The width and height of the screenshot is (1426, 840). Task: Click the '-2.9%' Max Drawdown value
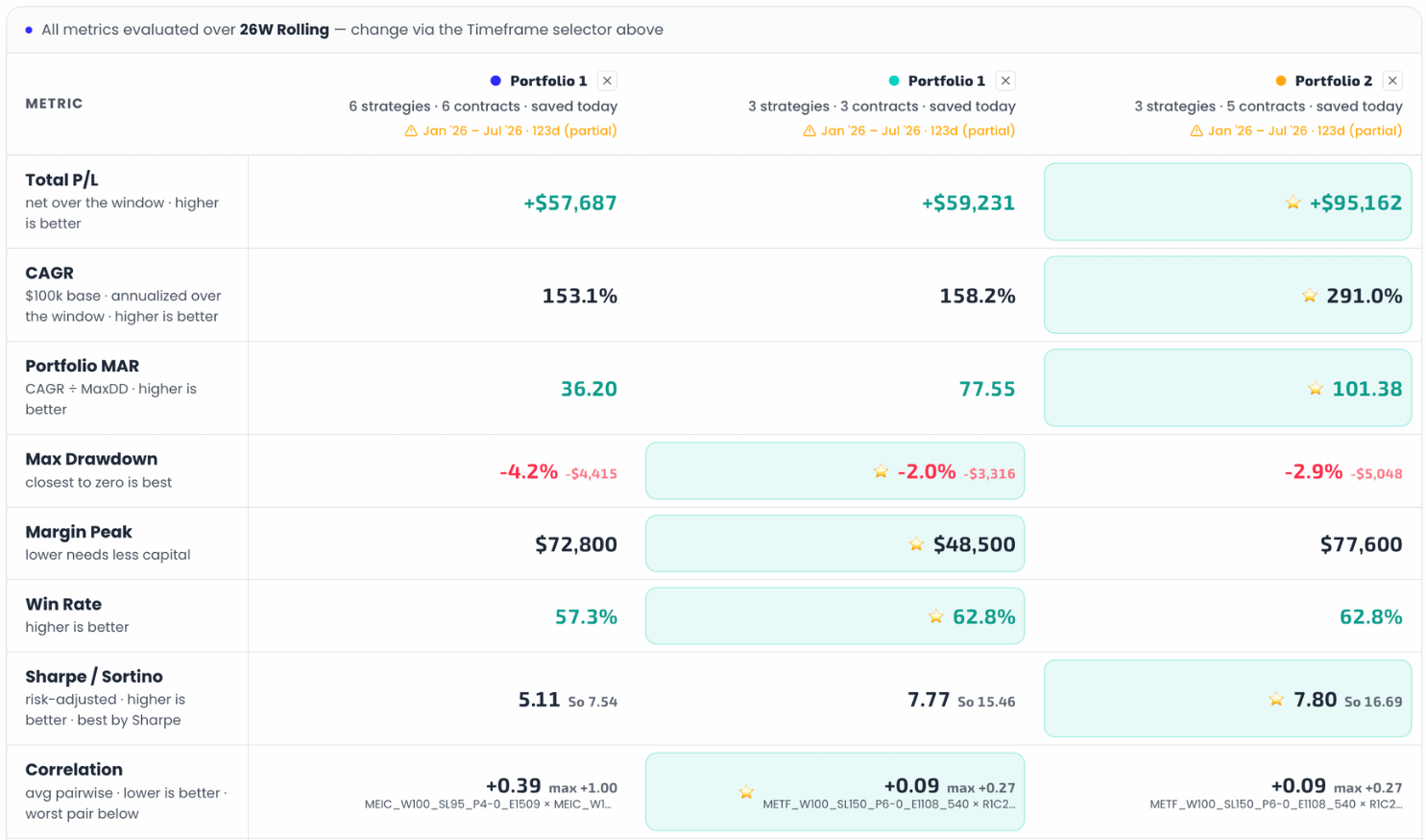coord(1314,471)
